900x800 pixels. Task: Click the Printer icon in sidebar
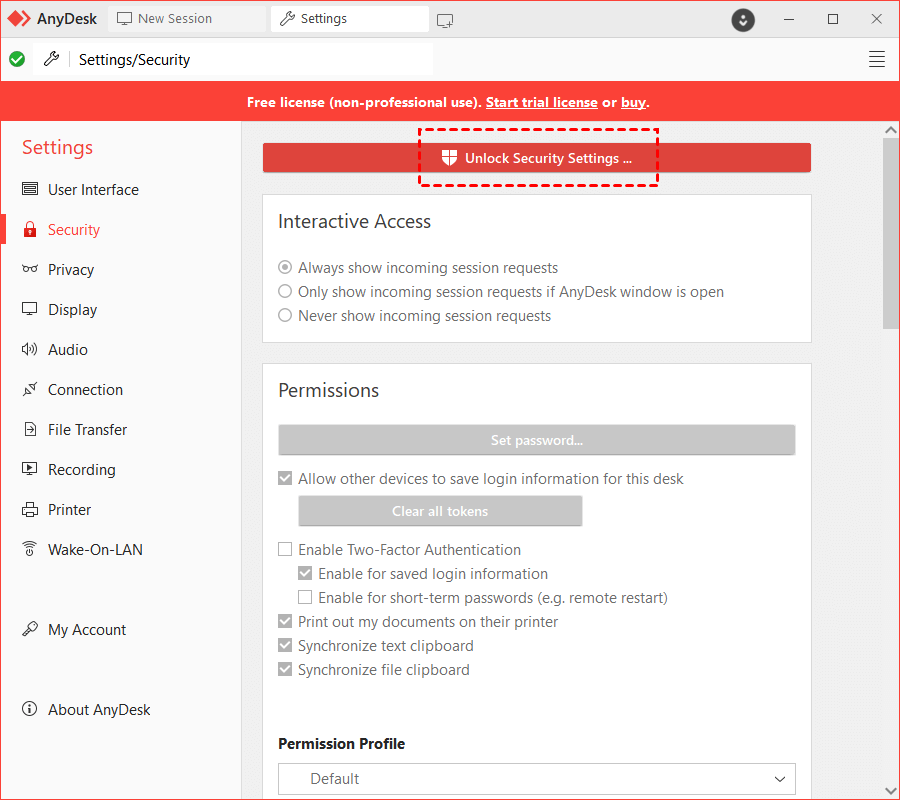[x=30, y=510]
